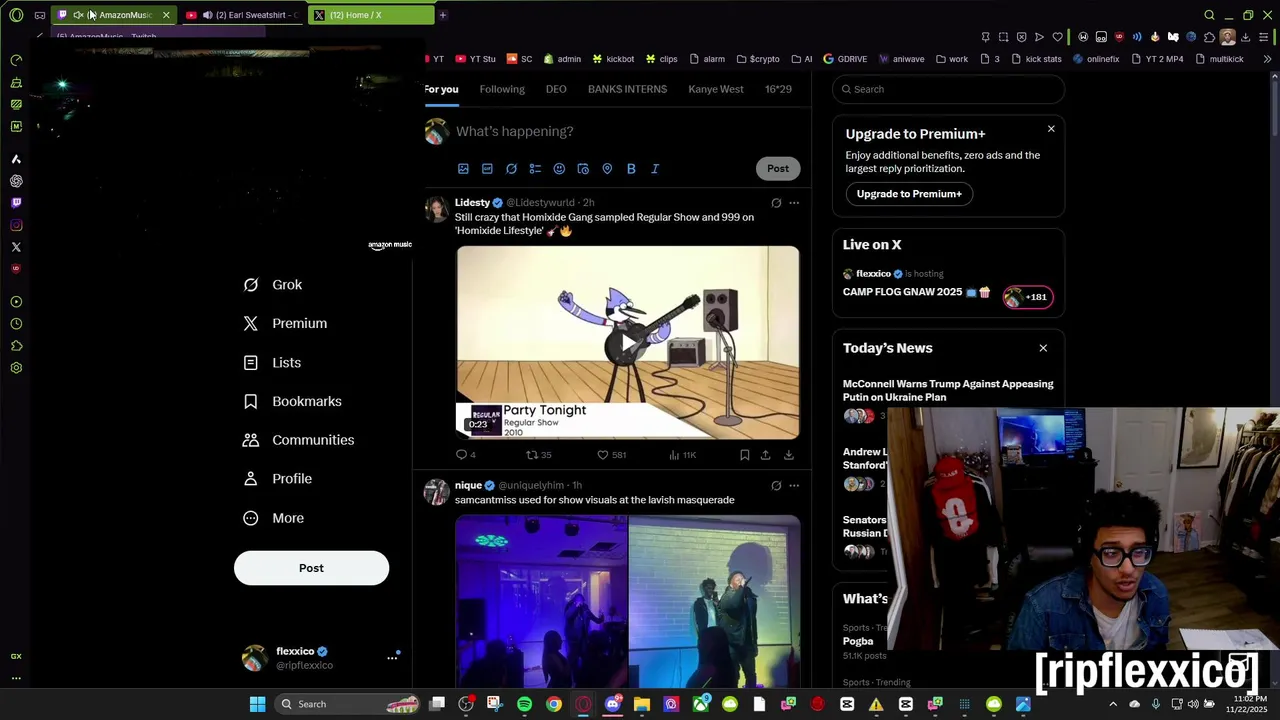Open Grok explain icon on nique's post
This screenshot has width=1280, height=720.
coord(776,486)
